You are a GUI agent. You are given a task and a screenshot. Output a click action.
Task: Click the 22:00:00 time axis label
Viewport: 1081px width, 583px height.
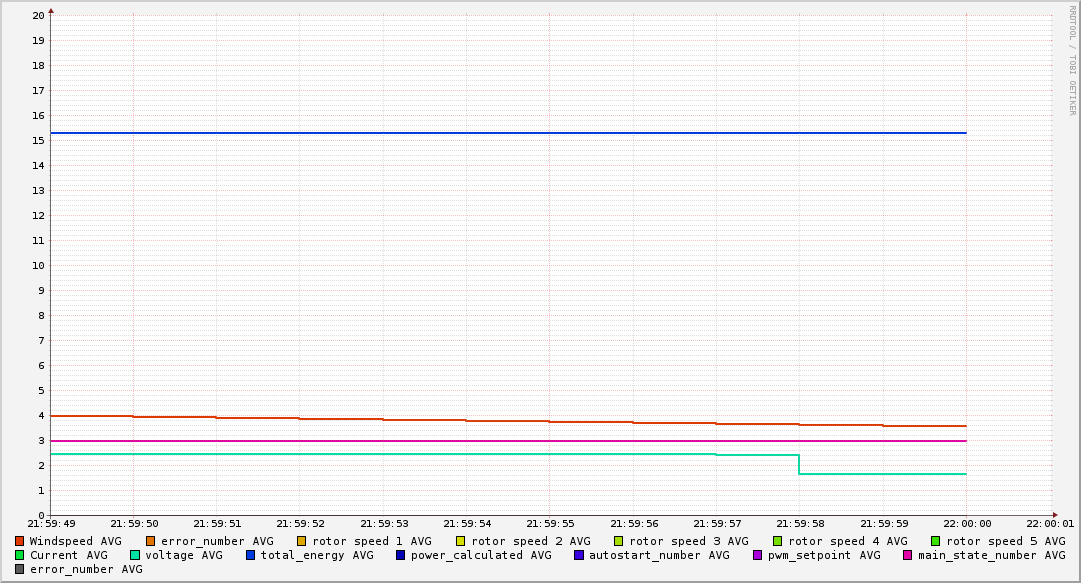pos(966,523)
